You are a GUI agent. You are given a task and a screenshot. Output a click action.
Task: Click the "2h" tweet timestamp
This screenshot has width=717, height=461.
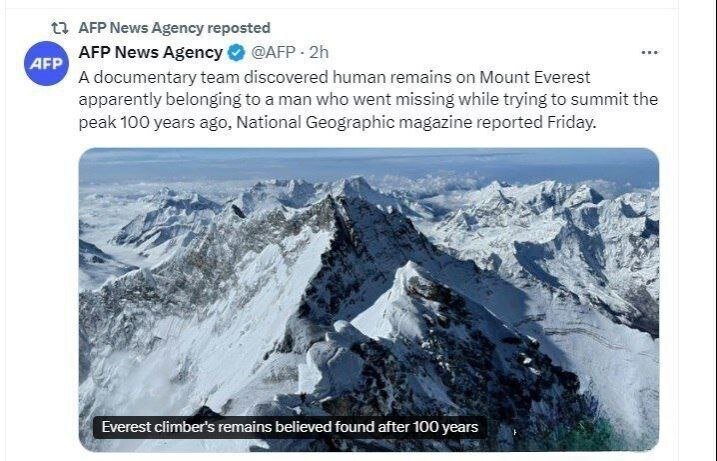(319, 52)
